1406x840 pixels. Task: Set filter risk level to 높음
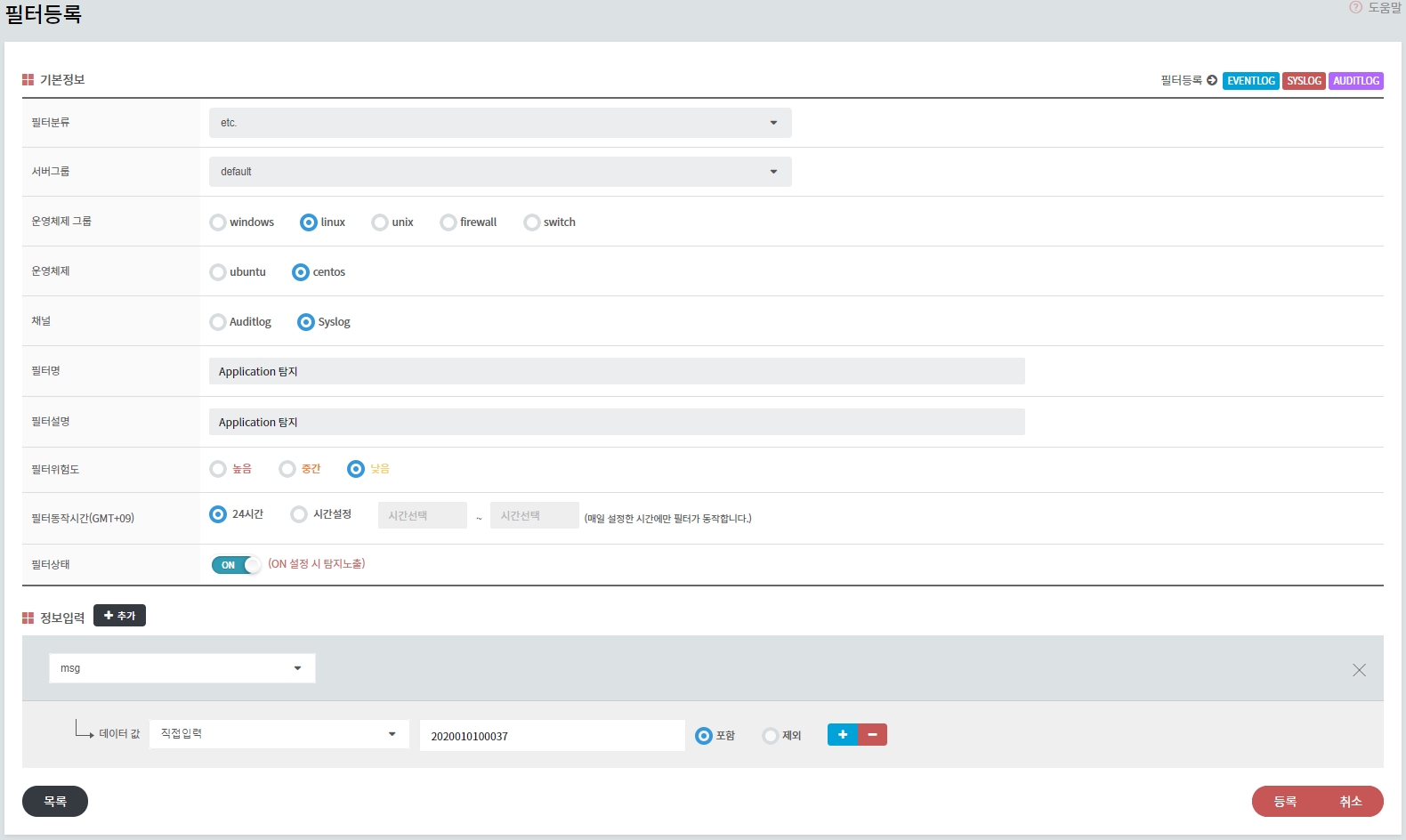218,469
